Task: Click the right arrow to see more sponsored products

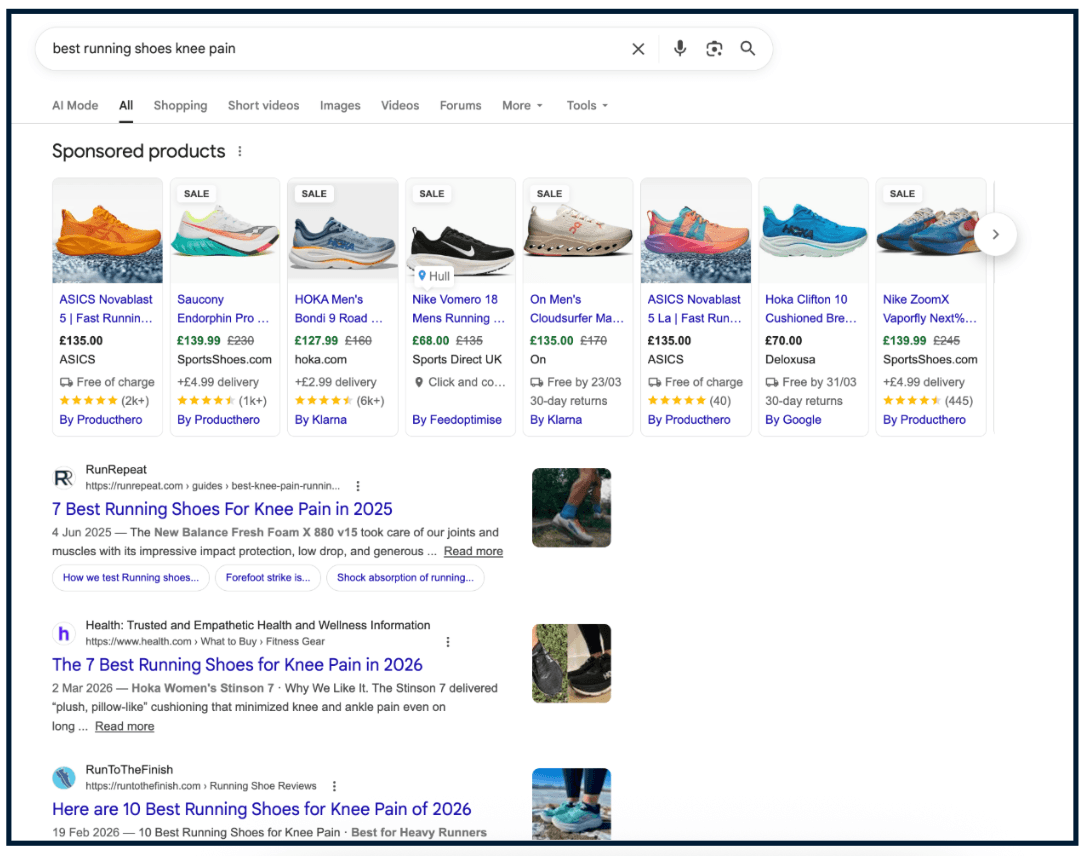Action: coord(996,234)
